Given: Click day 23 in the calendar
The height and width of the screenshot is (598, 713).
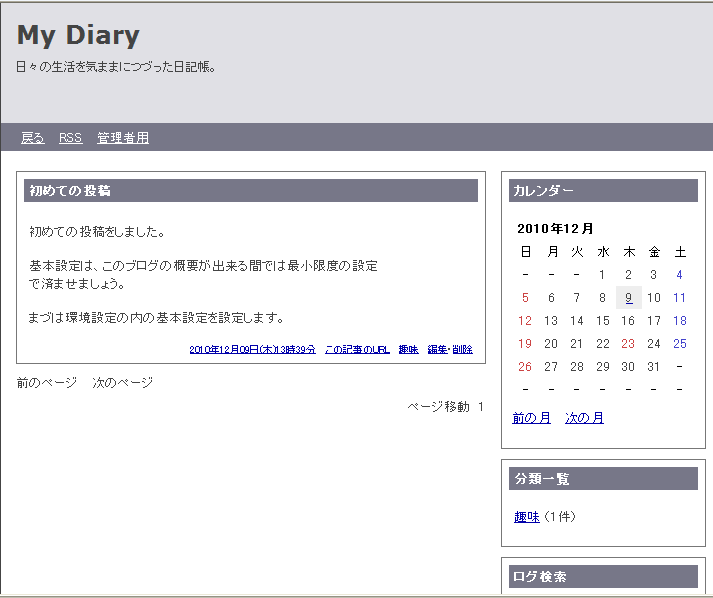Looking at the screenshot, I should [628, 343].
